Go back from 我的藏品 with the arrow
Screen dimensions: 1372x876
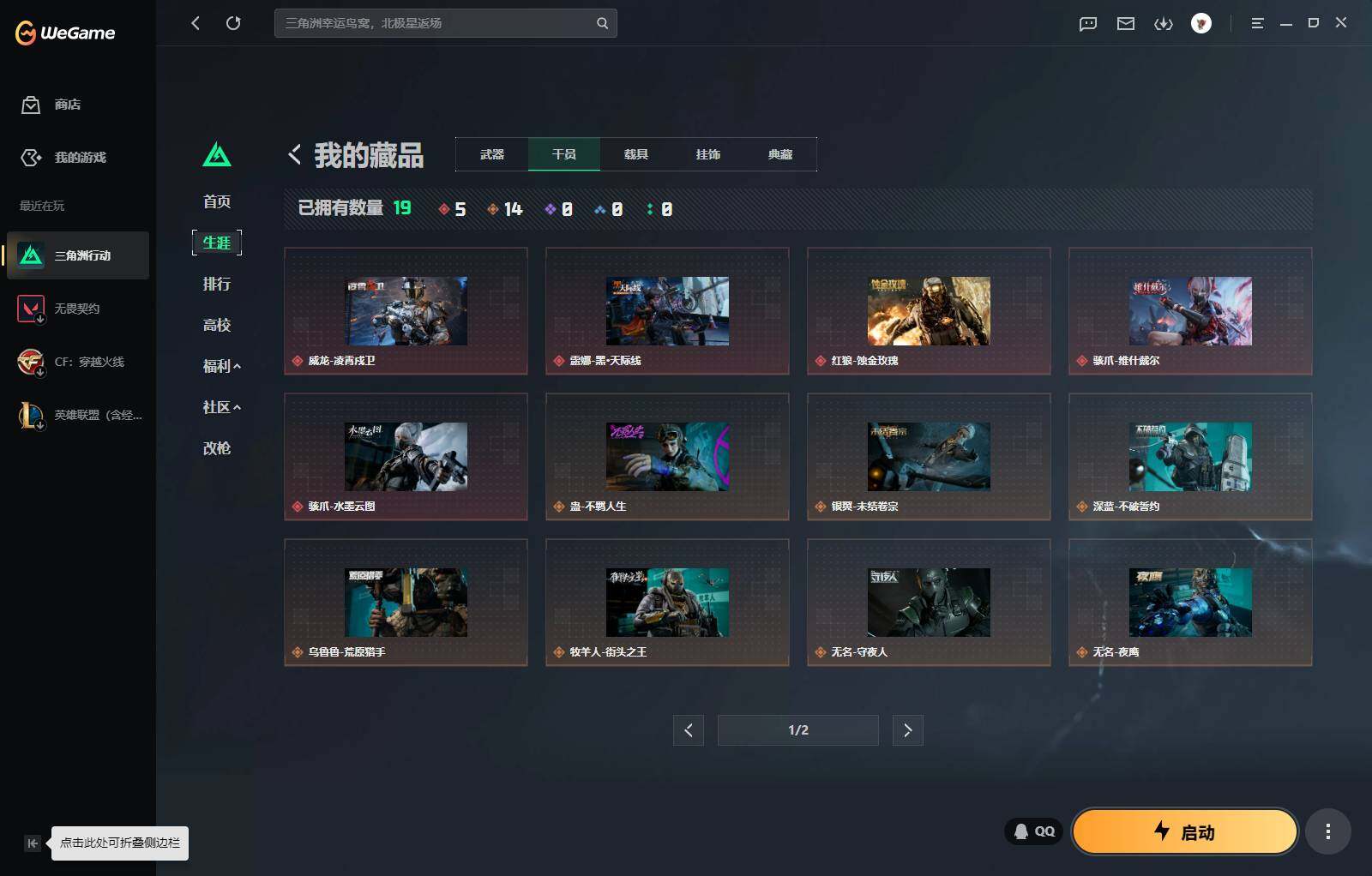coord(294,154)
